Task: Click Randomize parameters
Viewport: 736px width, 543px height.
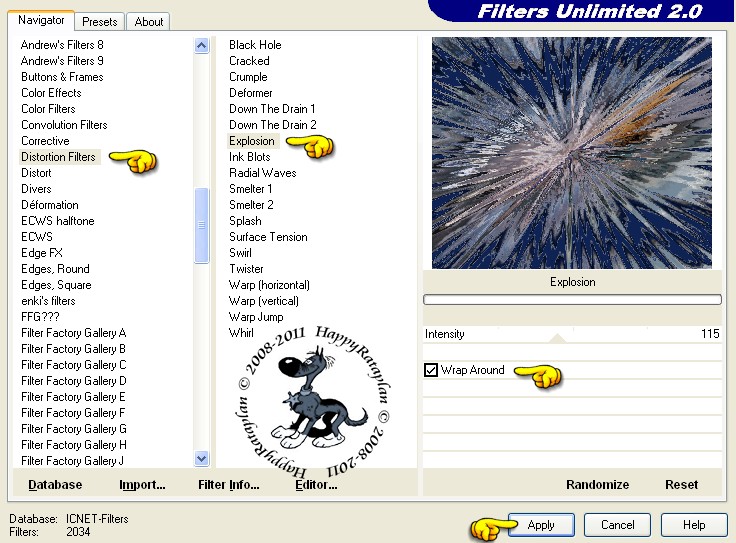Action: click(x=597, y=485)
